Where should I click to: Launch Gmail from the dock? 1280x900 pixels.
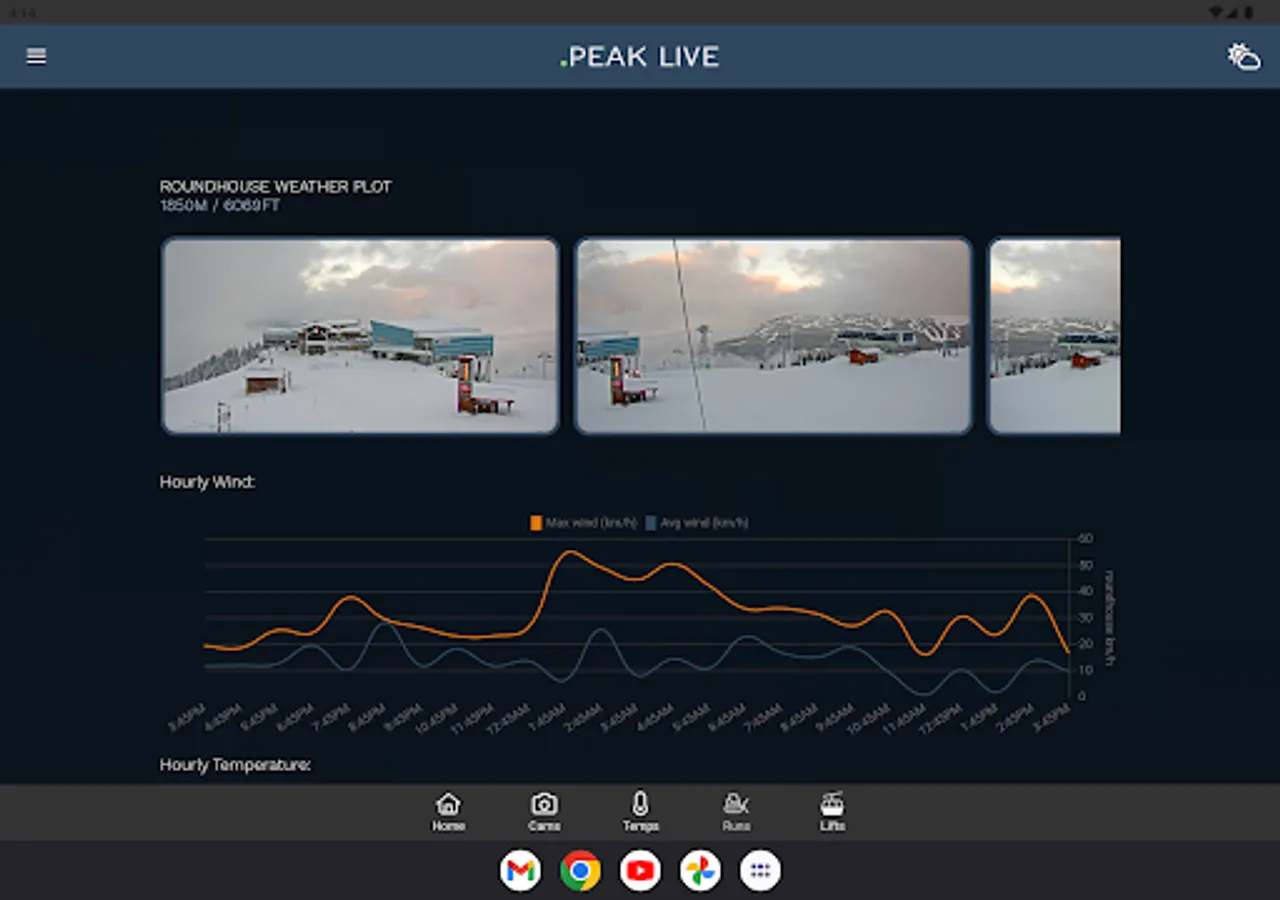(x=520, y=871)
